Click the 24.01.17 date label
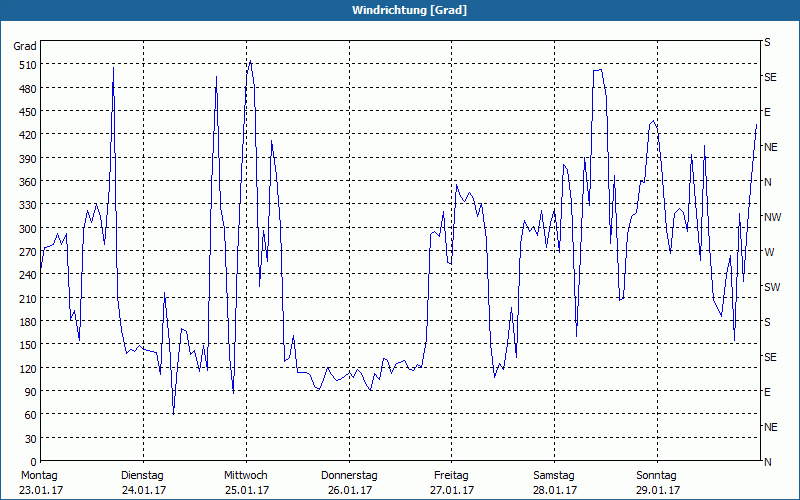The height and width of the screenshot is (500, 800). tap(144, 490)
